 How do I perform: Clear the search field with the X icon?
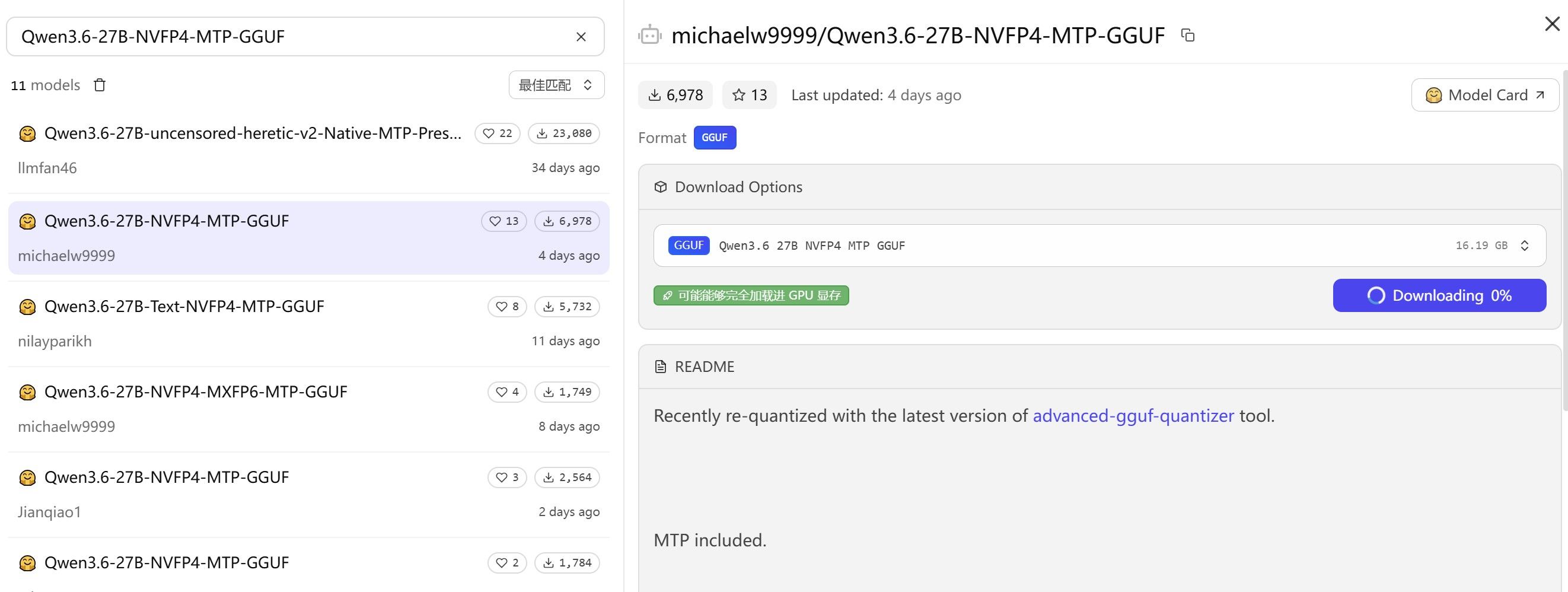(581, 37)
